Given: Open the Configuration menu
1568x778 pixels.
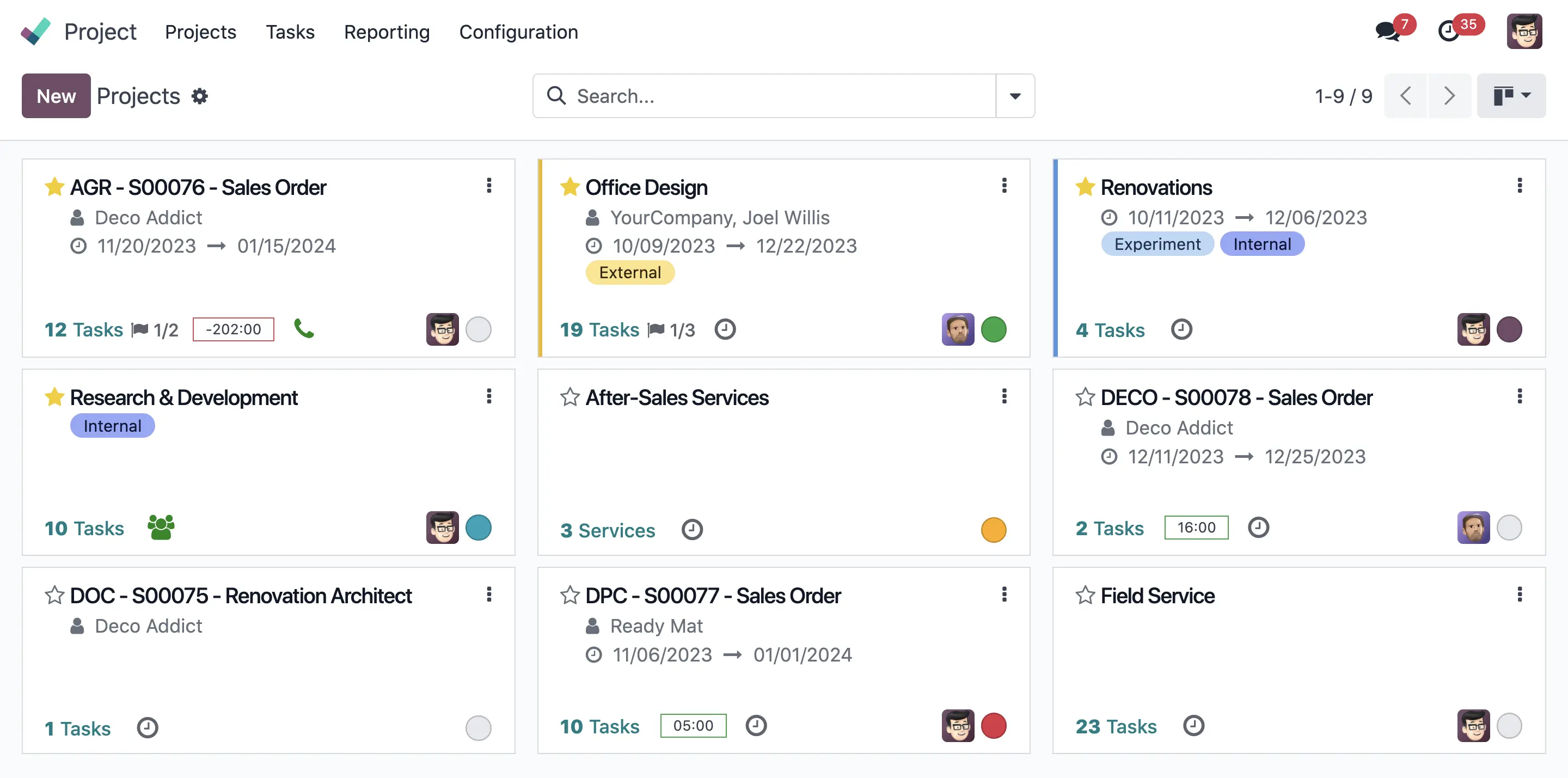Looking at the screenshot, I should coord(519,32).
